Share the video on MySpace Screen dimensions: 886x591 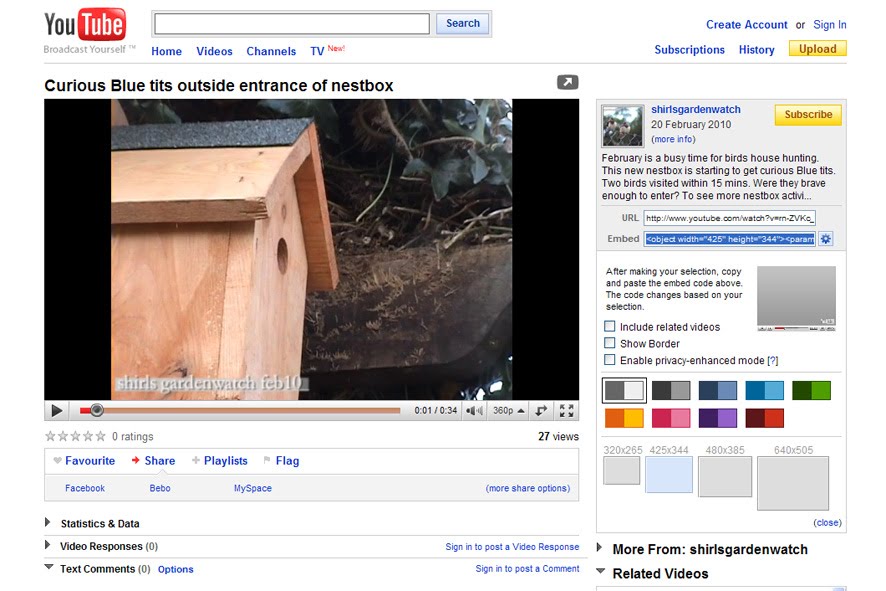tap(253, 488)
